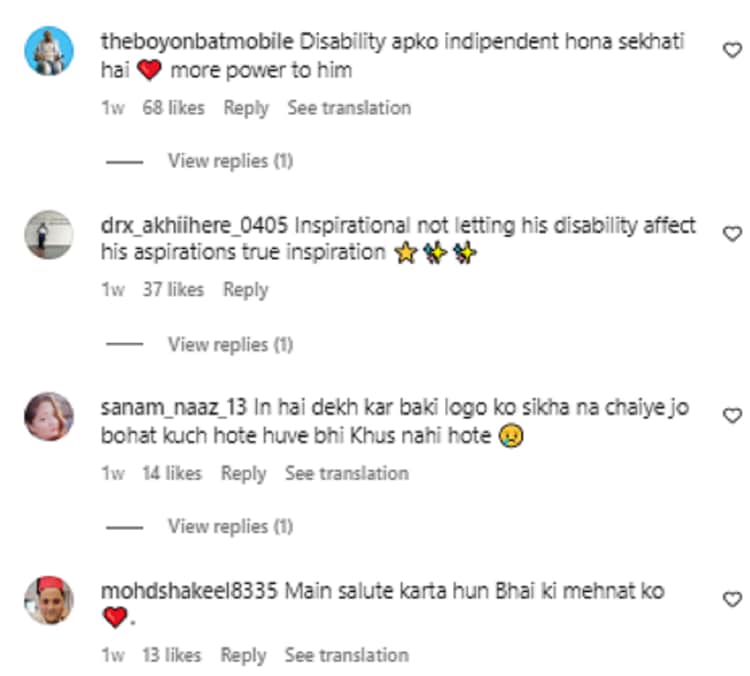The width and height of the screenshot is (750, 676).
Task: Reply to mohdshakeel8335's salute comment
Action: coord(243,655)
